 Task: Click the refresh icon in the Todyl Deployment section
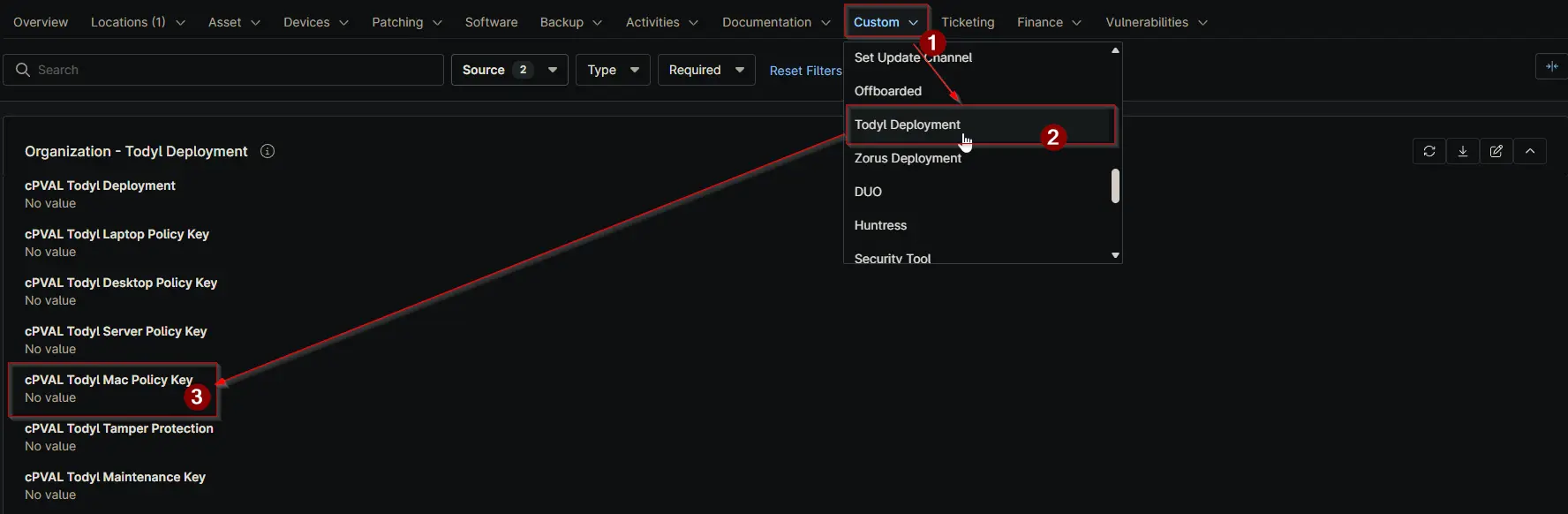point(1429,151)
